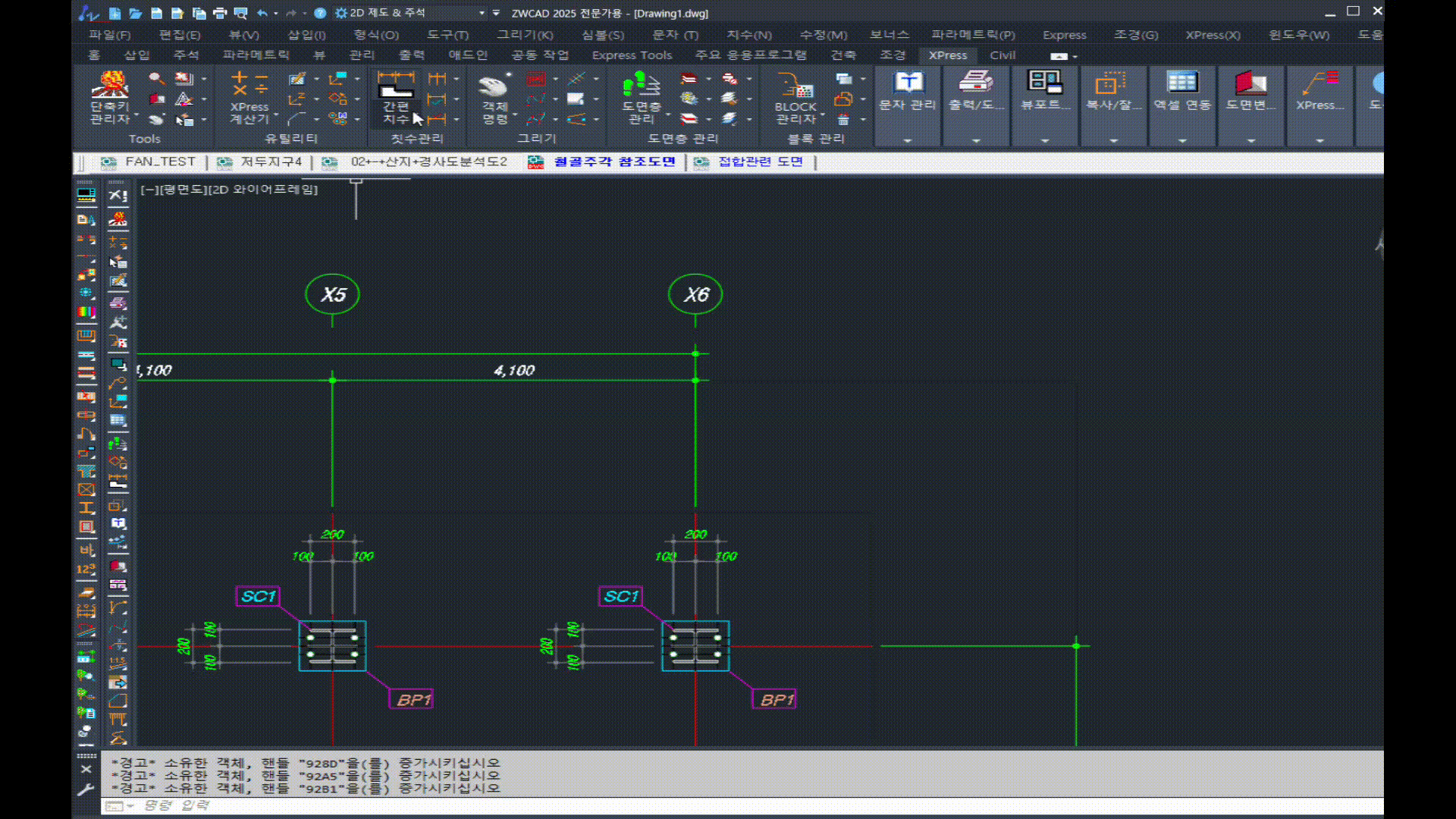Toggle the ribbon minimize button beside Civil
The height and width of the screenshot is (819, 1456).
tap(1059, 55)
